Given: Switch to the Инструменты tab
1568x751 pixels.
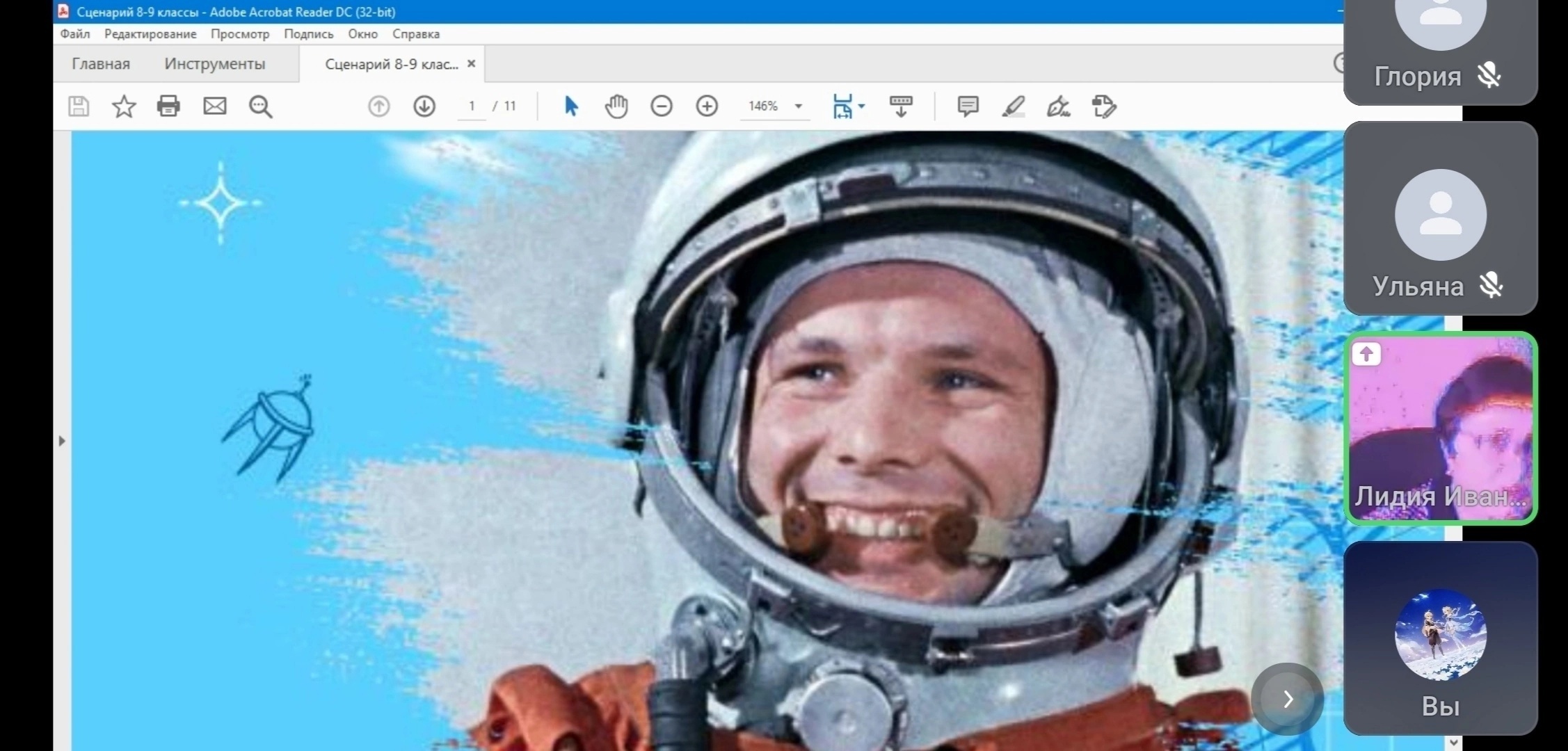Looking at the screenshot, I should pyautogui.click(x=215, y=64).
